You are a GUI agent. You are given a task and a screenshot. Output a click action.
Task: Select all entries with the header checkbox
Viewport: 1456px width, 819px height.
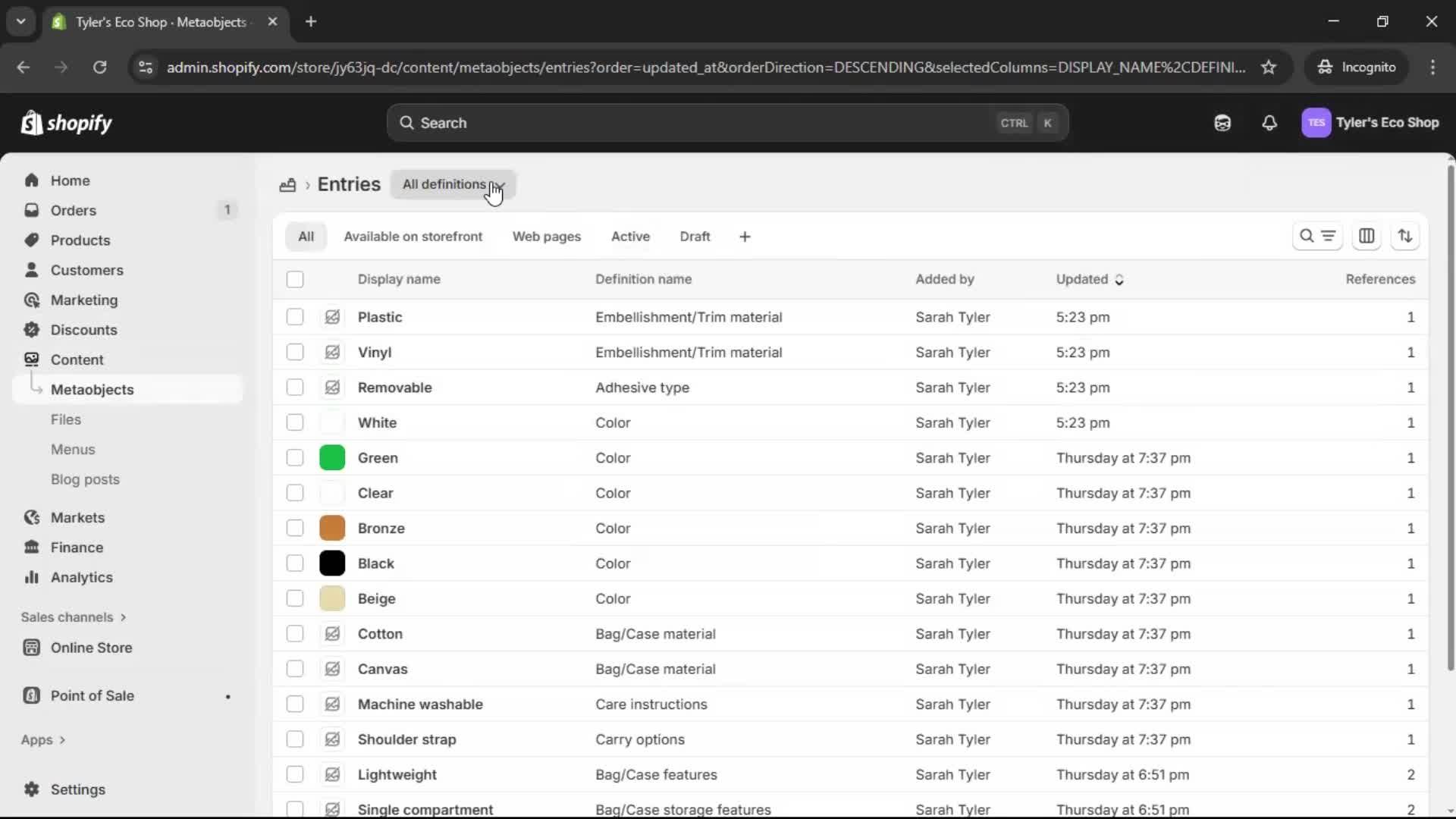(295, 279)
